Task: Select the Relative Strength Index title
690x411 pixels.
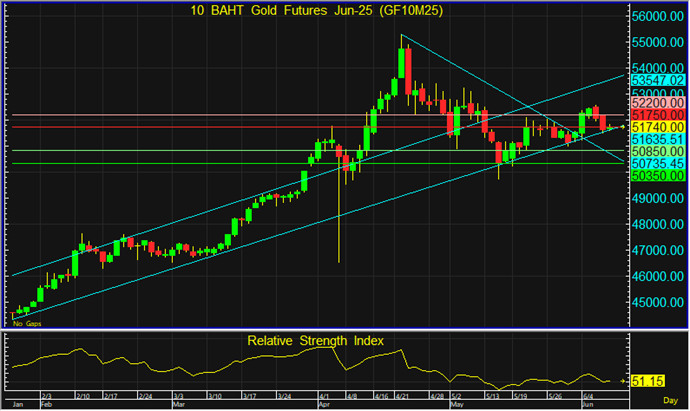Action: point(315,341)
